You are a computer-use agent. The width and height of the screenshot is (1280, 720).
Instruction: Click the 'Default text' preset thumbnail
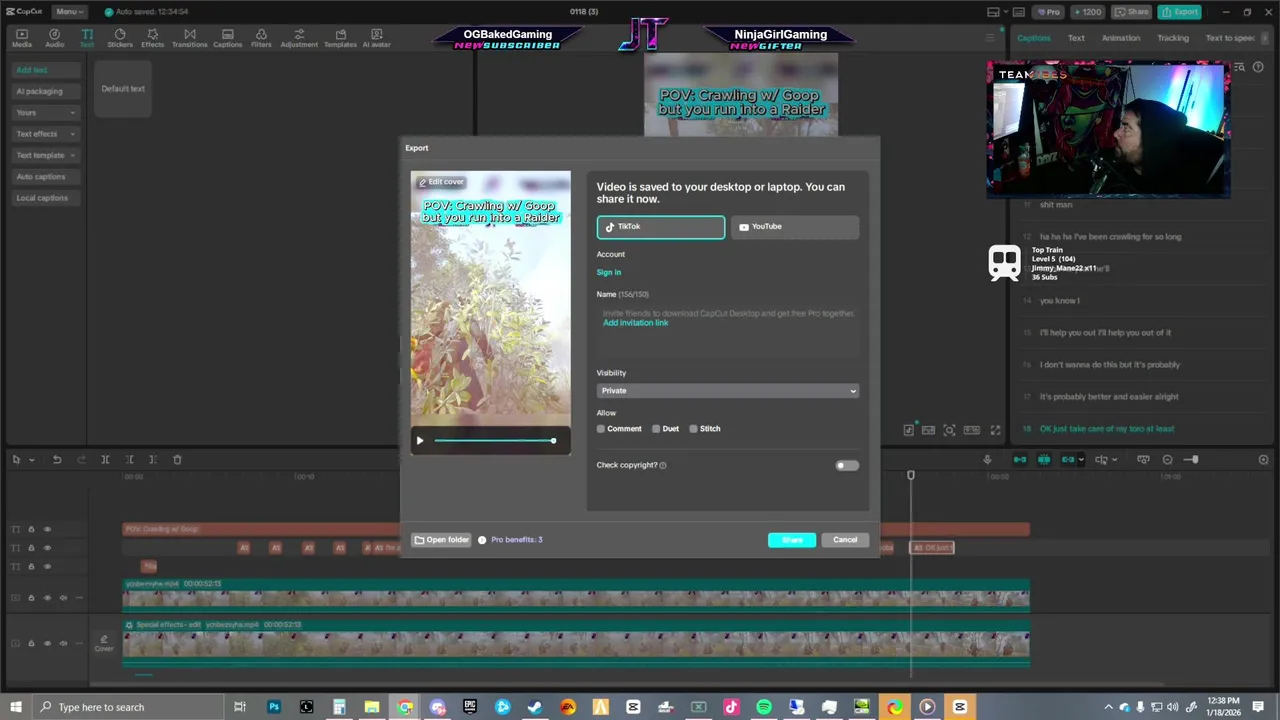[x=123, y=89]
